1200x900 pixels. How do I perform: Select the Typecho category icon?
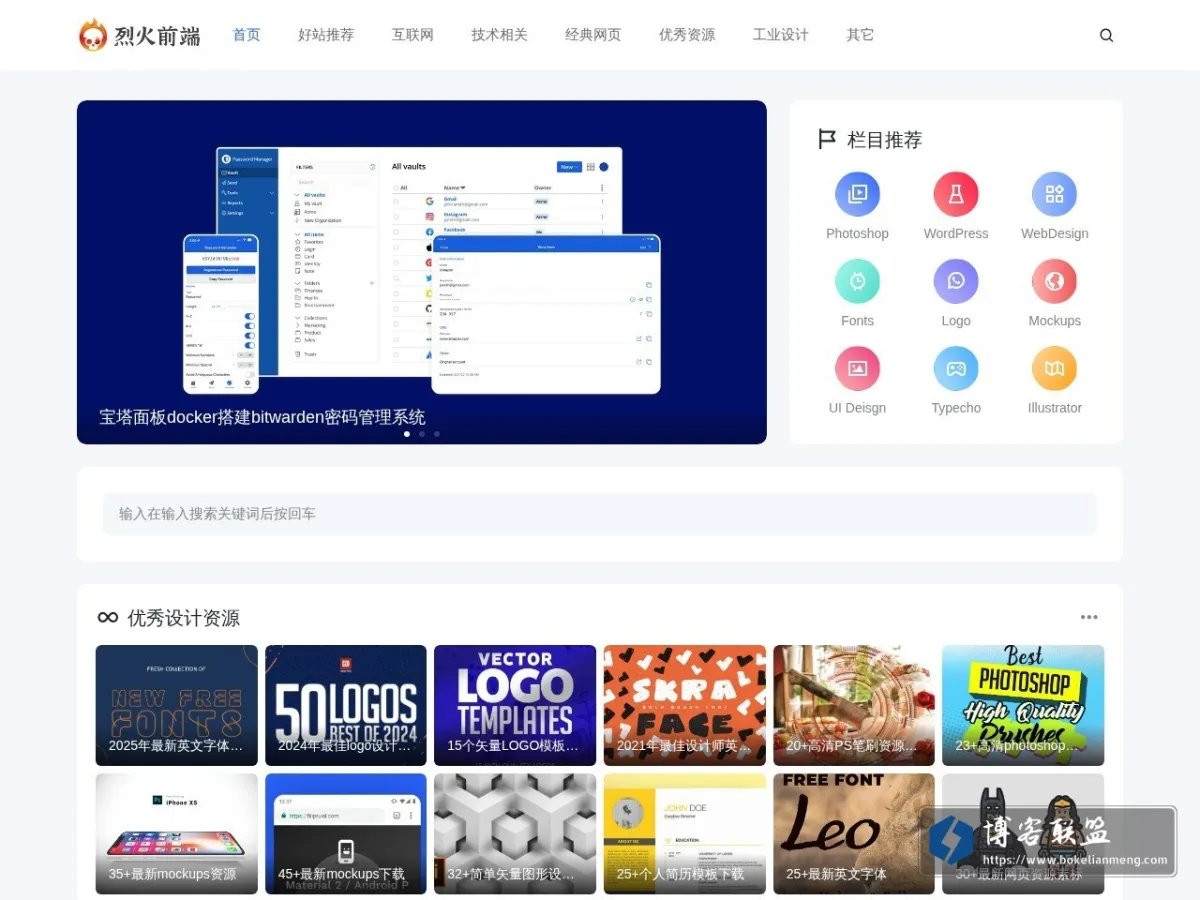(x=956, y=368)
